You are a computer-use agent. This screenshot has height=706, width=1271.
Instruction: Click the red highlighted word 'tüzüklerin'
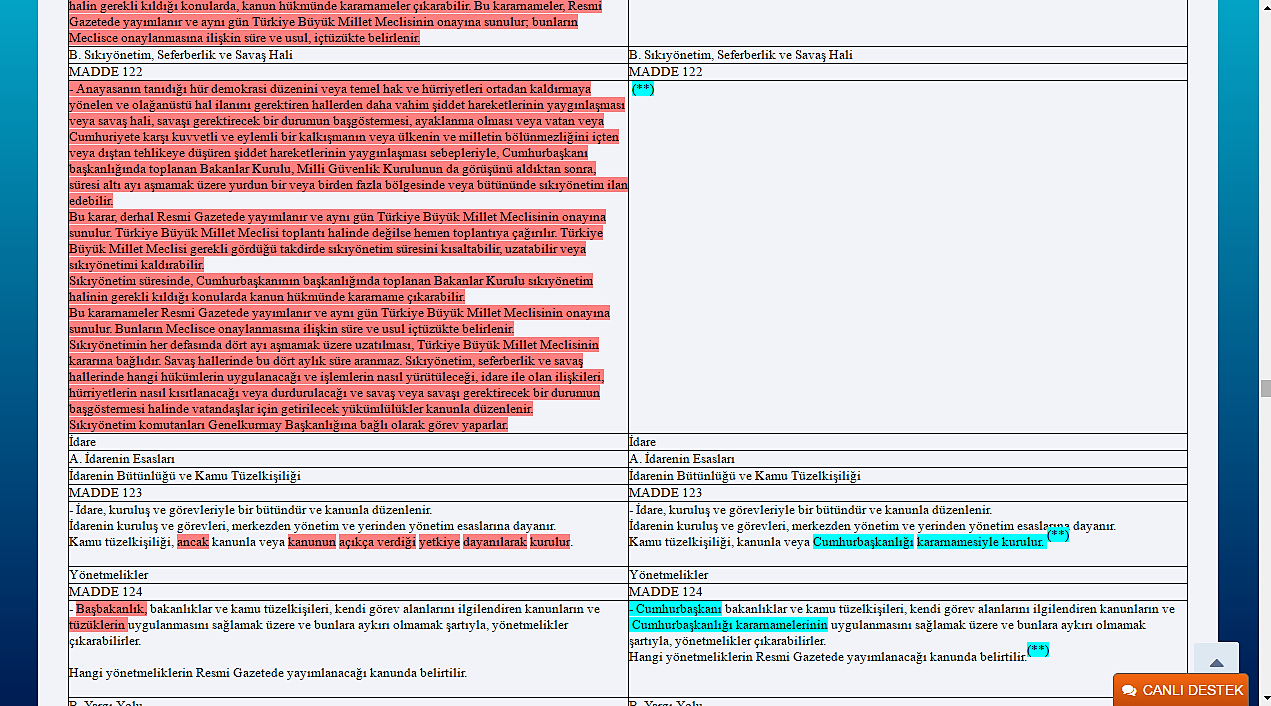click(x=97, y=625)
